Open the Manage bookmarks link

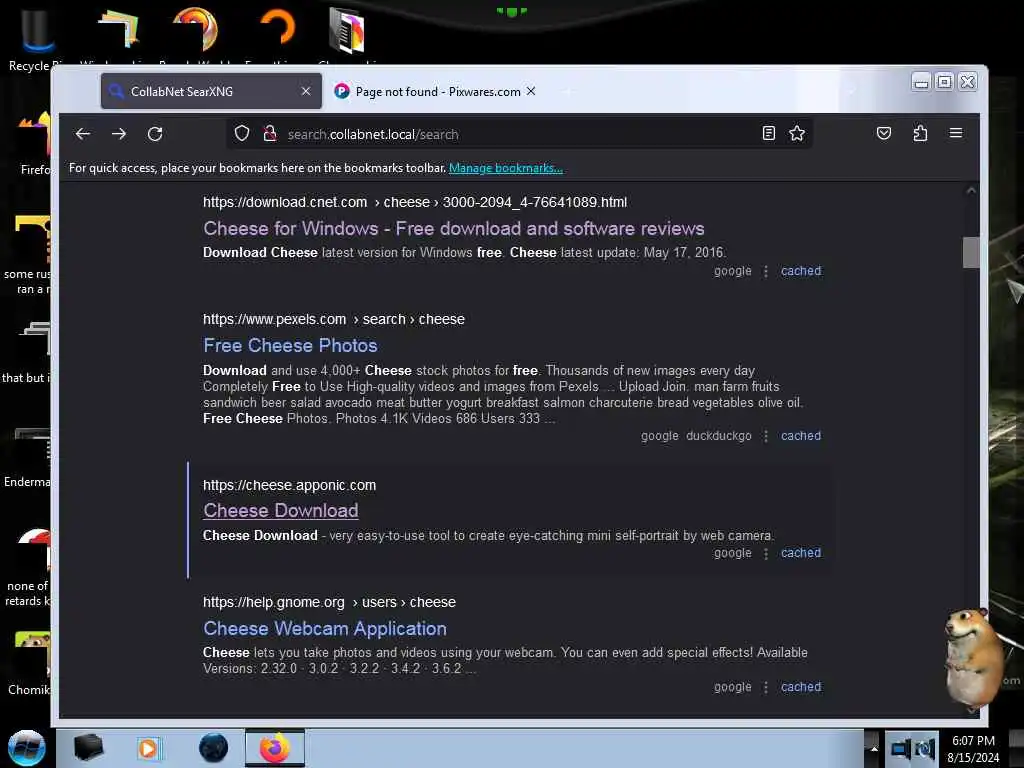[x=505, y=168]
